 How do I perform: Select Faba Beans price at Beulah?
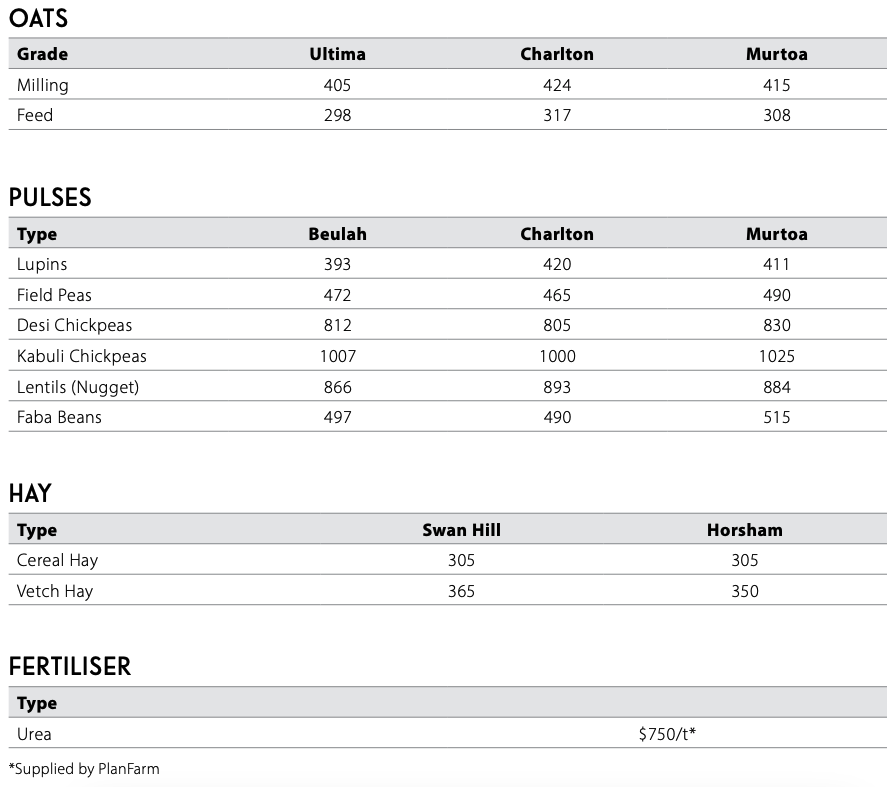(337, 417)
